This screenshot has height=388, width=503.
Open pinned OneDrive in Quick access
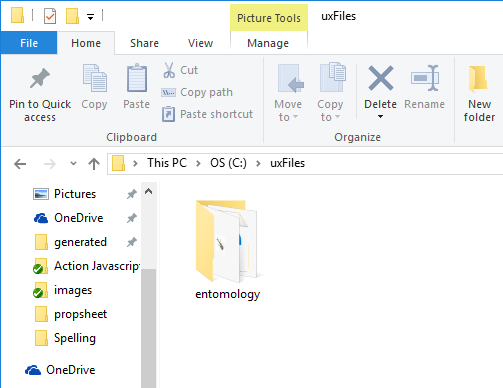click(x=79, y=218)
